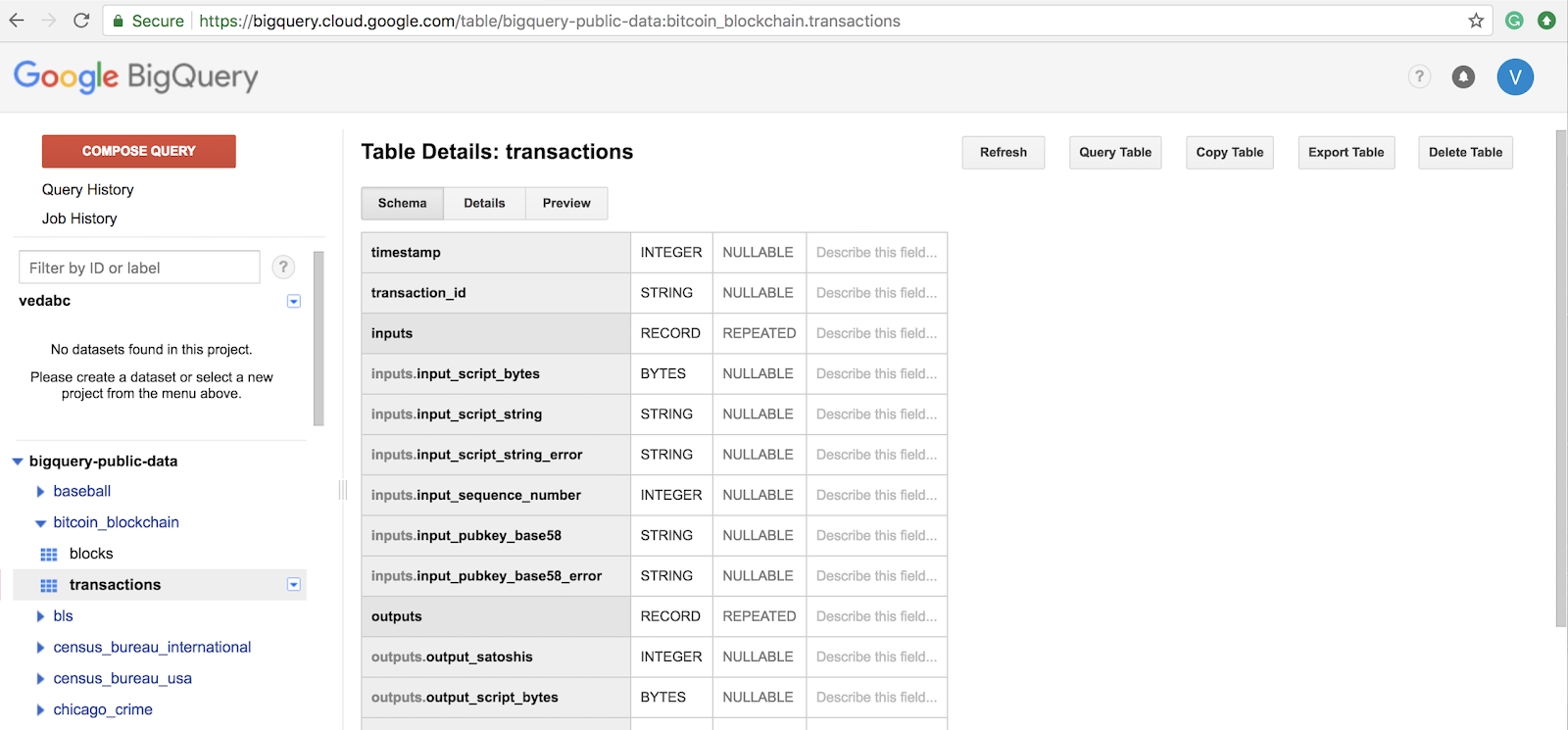Open notifications bell icon
This screenshot has height=730, width=1568.
[1463, 76]
